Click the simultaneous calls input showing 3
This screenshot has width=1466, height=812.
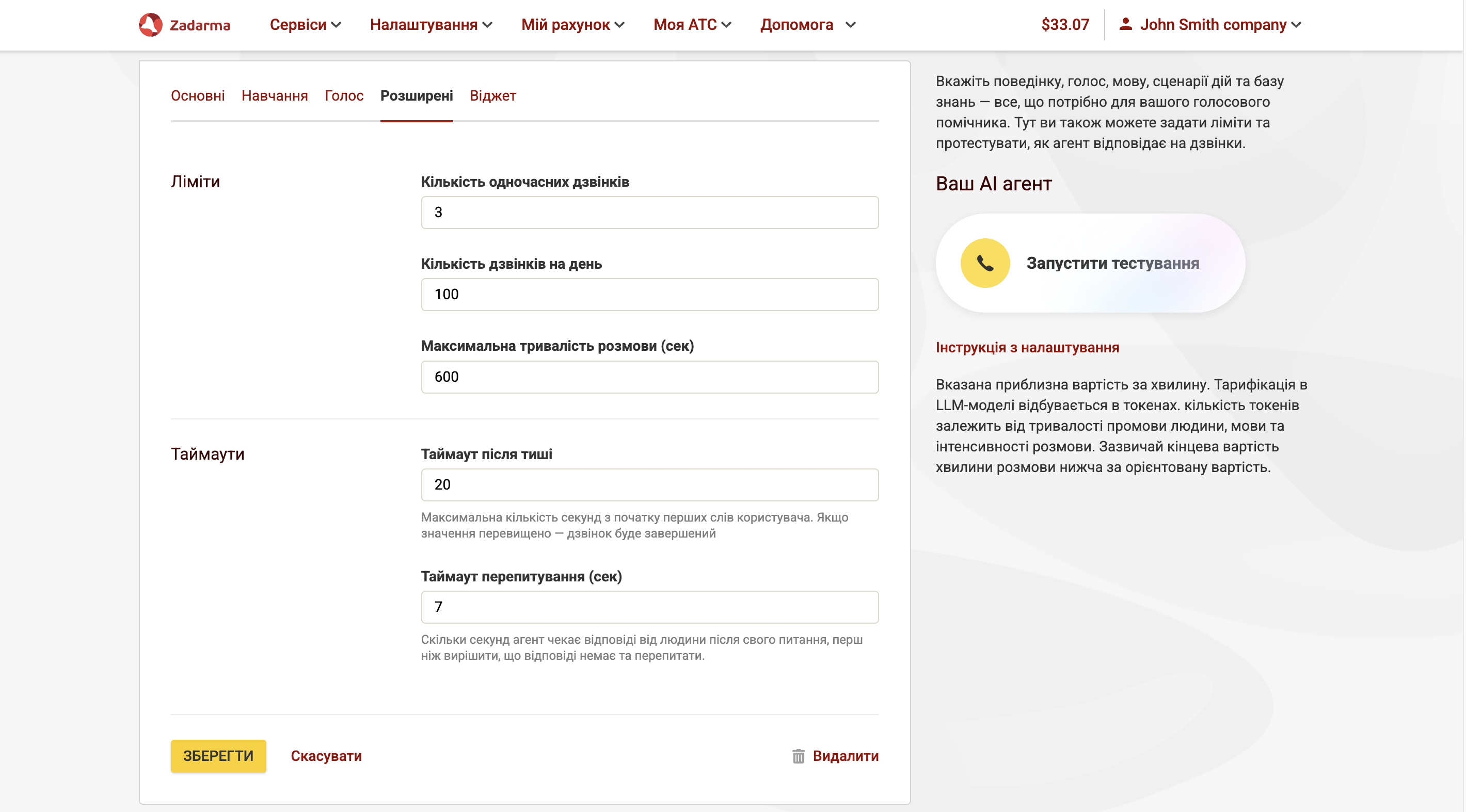[649, 212]
